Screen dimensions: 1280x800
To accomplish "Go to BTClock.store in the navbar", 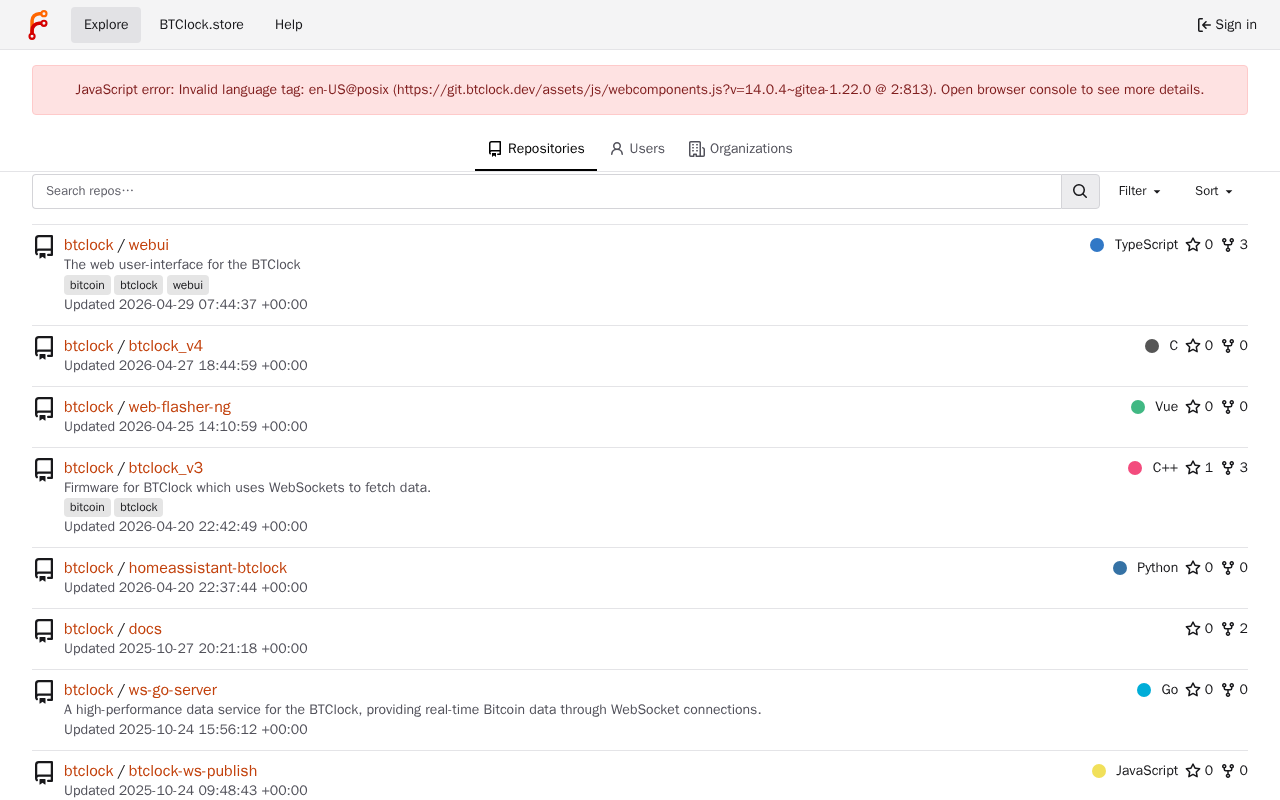I will [x=201, y=25].
